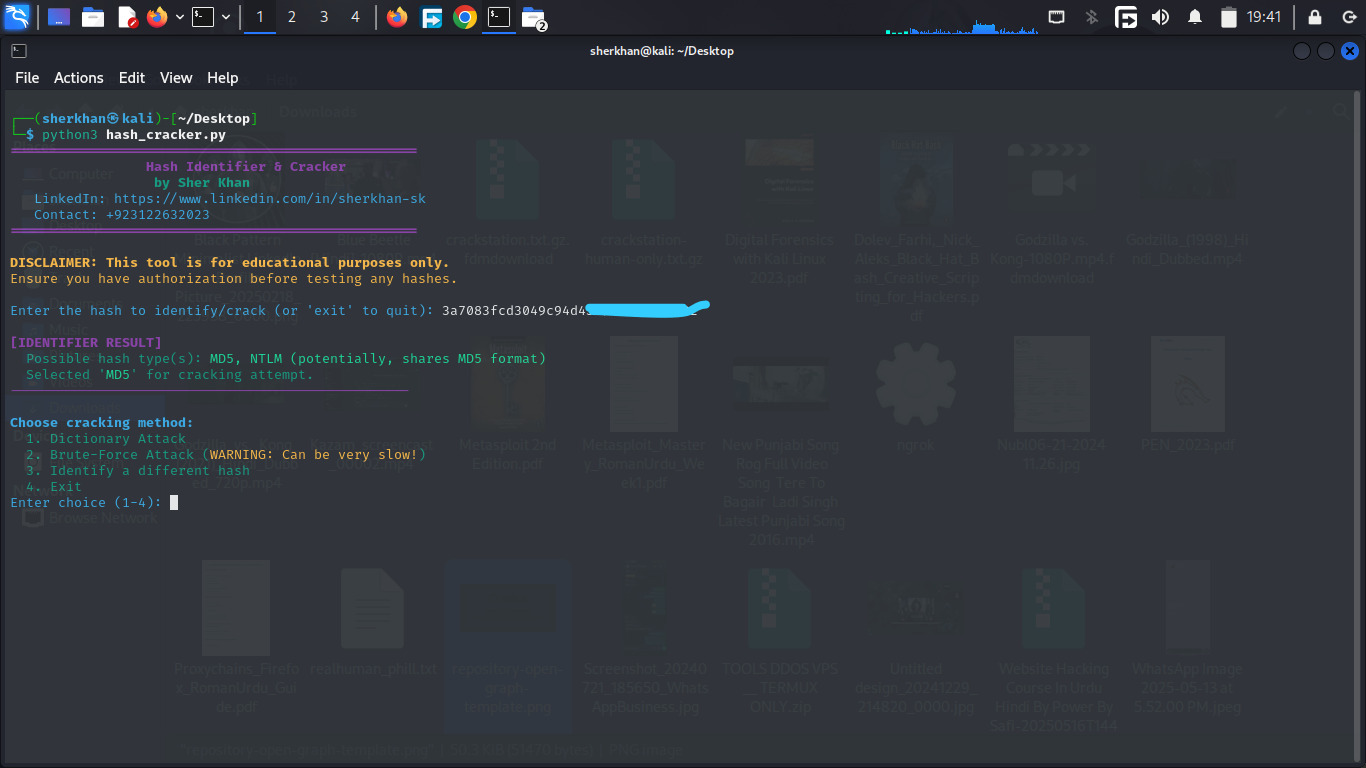Open the file manager taskbar group with badge 2
The image size is (1366, 768).
click(534, 17)
